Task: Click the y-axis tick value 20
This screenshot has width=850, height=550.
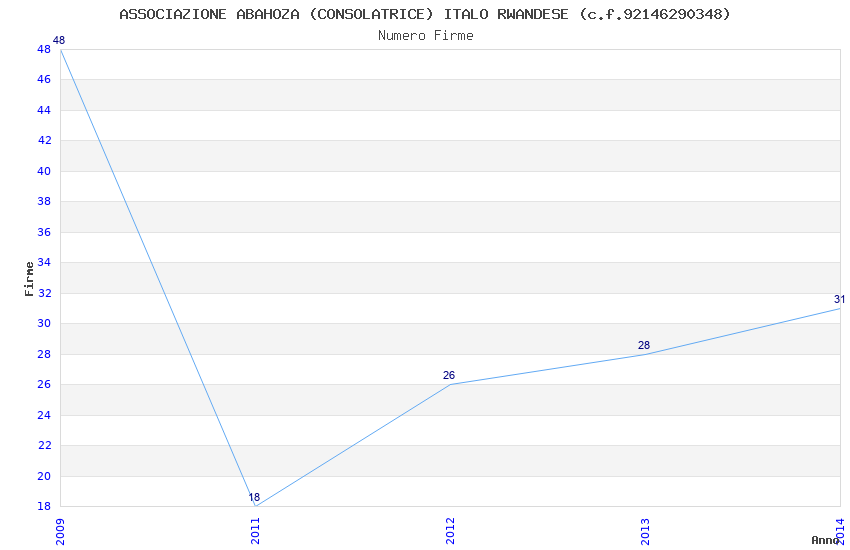Action: [x=44, y=476]
